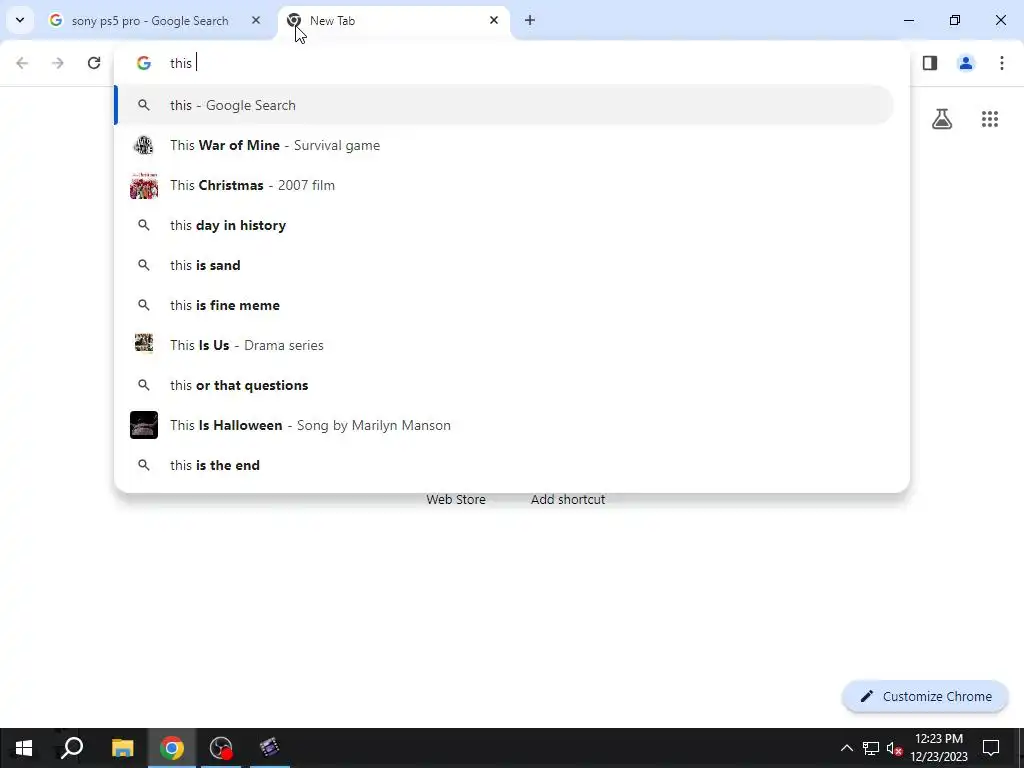
Task: Open the Chrome three-dot menu
Action: tap(1002, 63)
